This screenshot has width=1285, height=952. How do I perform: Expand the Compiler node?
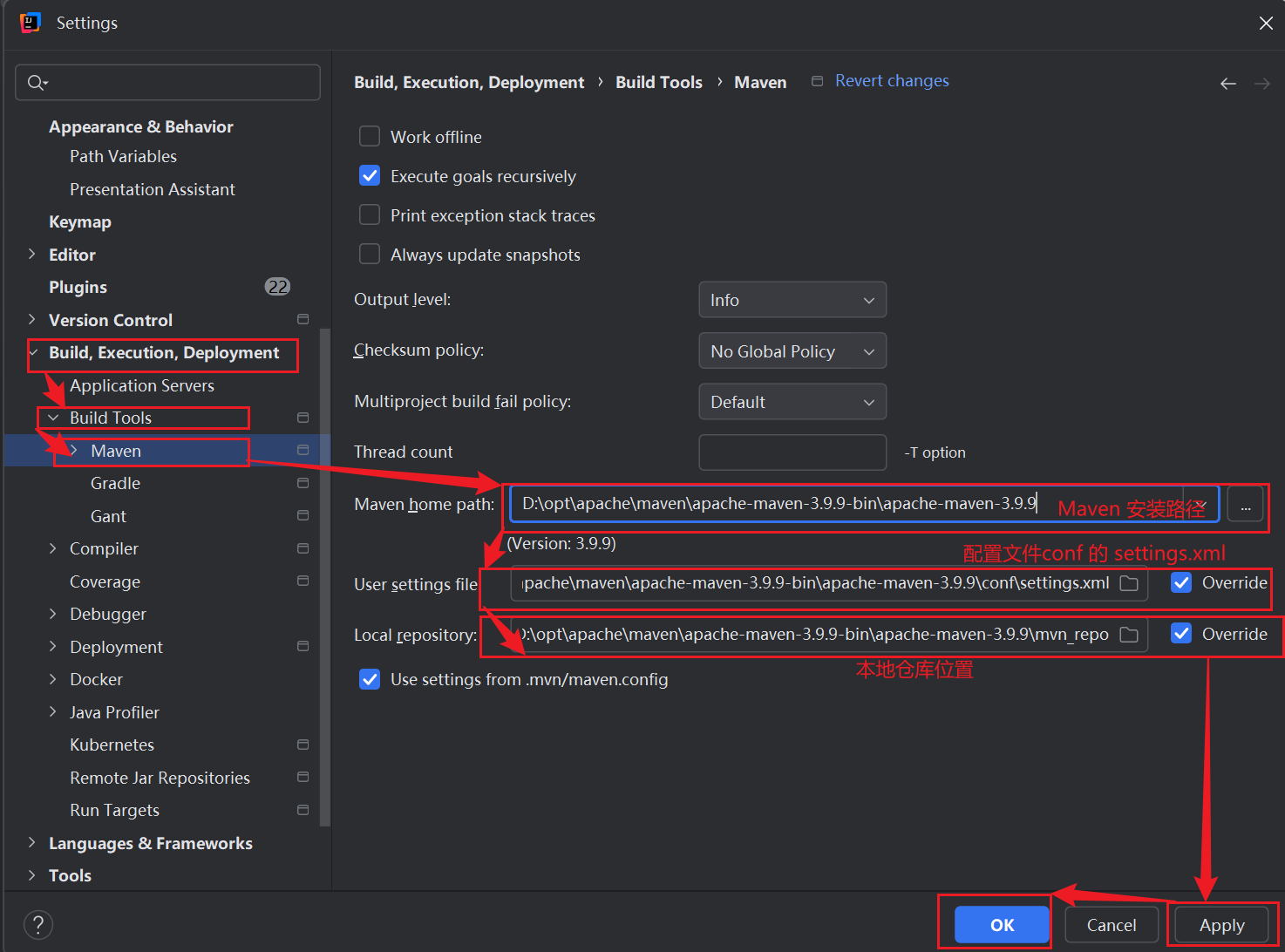[x=53, y=548]
